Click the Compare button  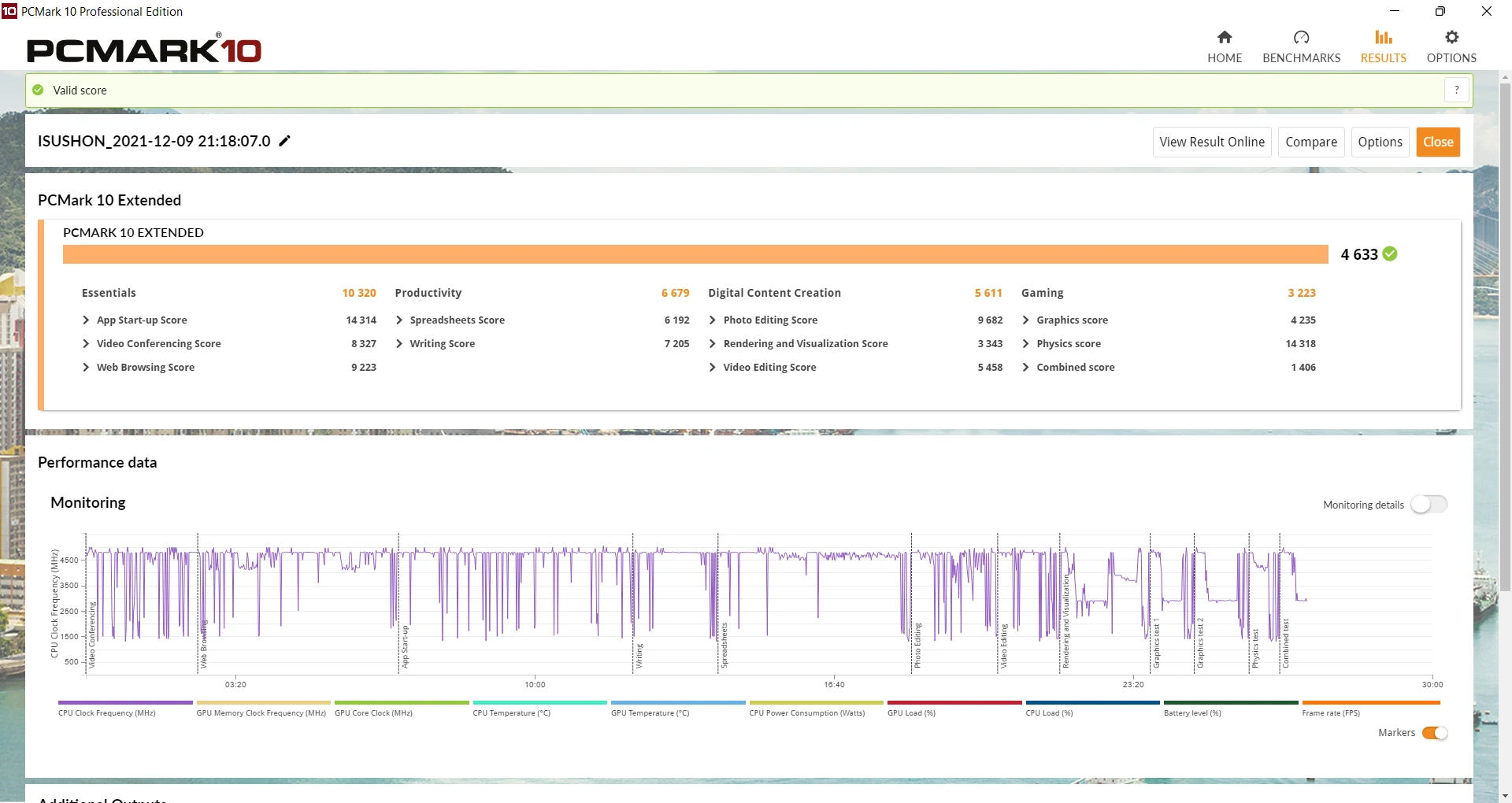pos(1311,142)
